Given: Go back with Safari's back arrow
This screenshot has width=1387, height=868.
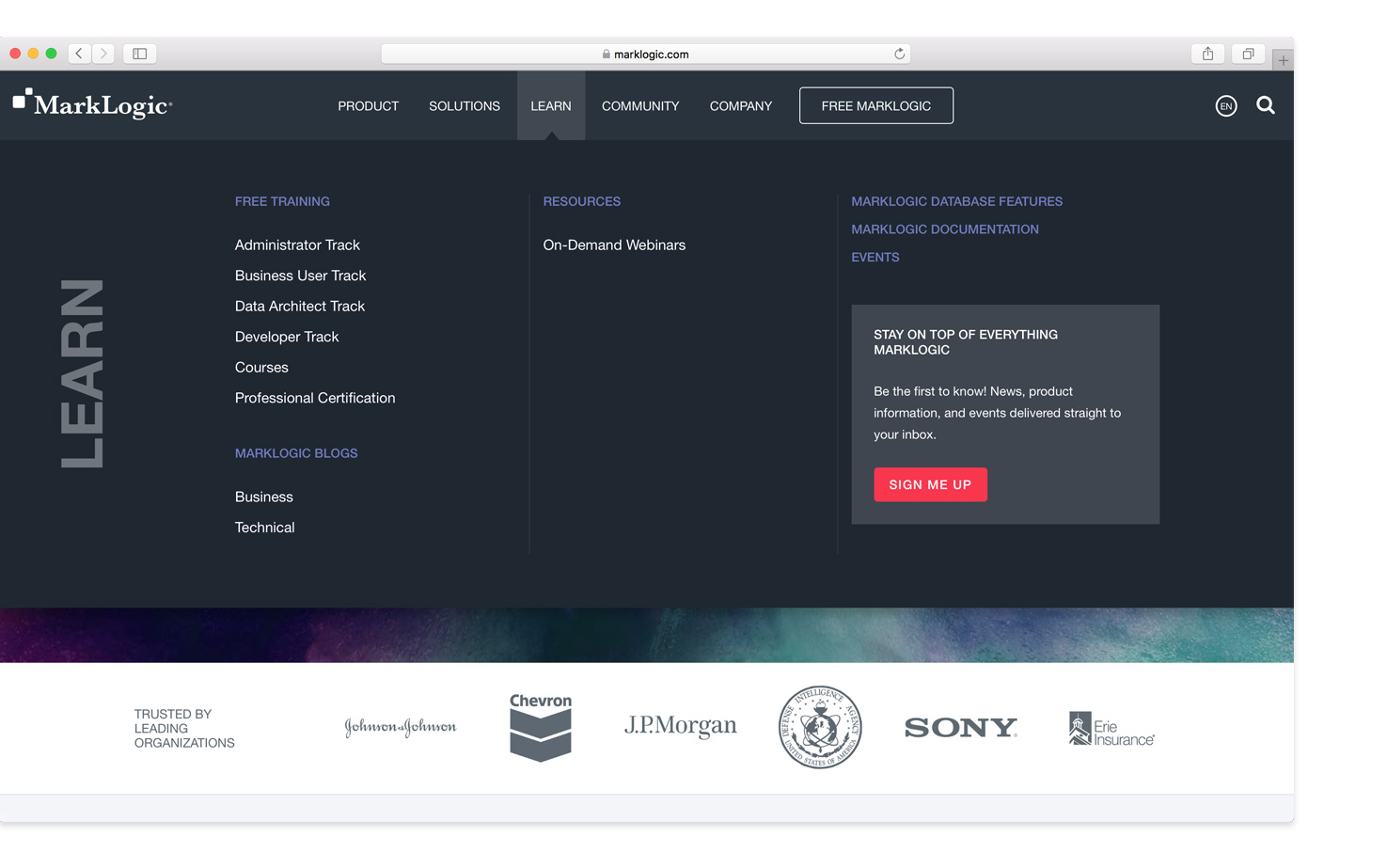Looking at the screenshot, I should coord(79,54).
